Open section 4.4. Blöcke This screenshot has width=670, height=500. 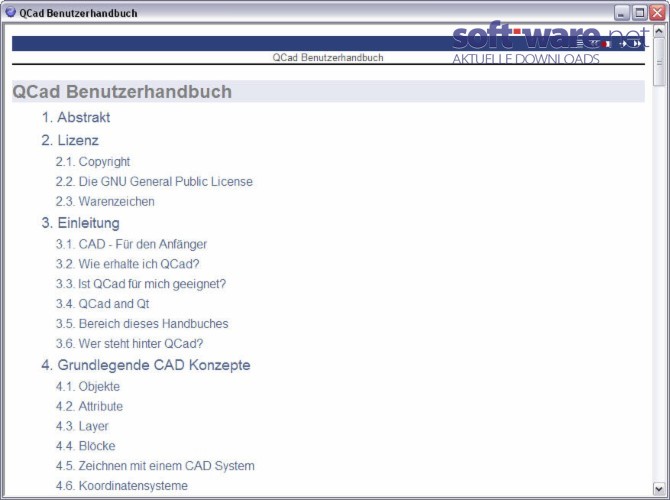click(85, 446)
